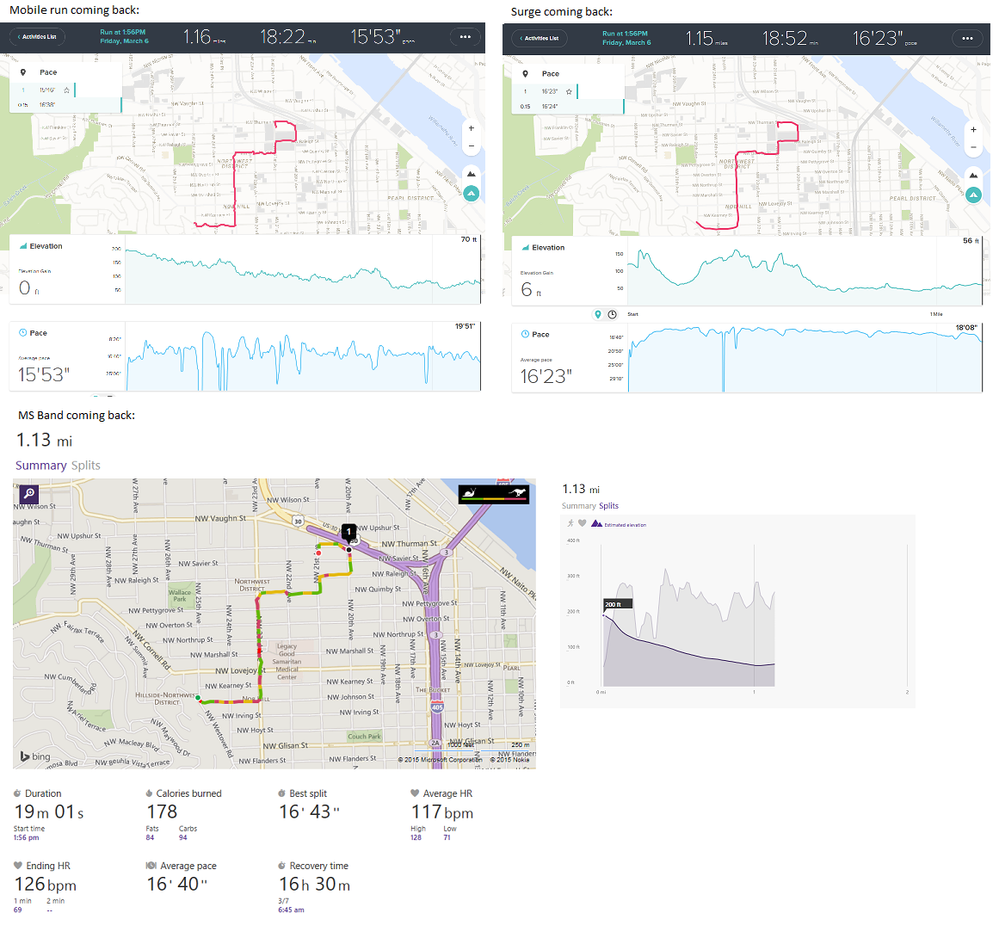Select the 0.15 split row in Mobile pace list
999x926 pixels.
tap(66, 105)
